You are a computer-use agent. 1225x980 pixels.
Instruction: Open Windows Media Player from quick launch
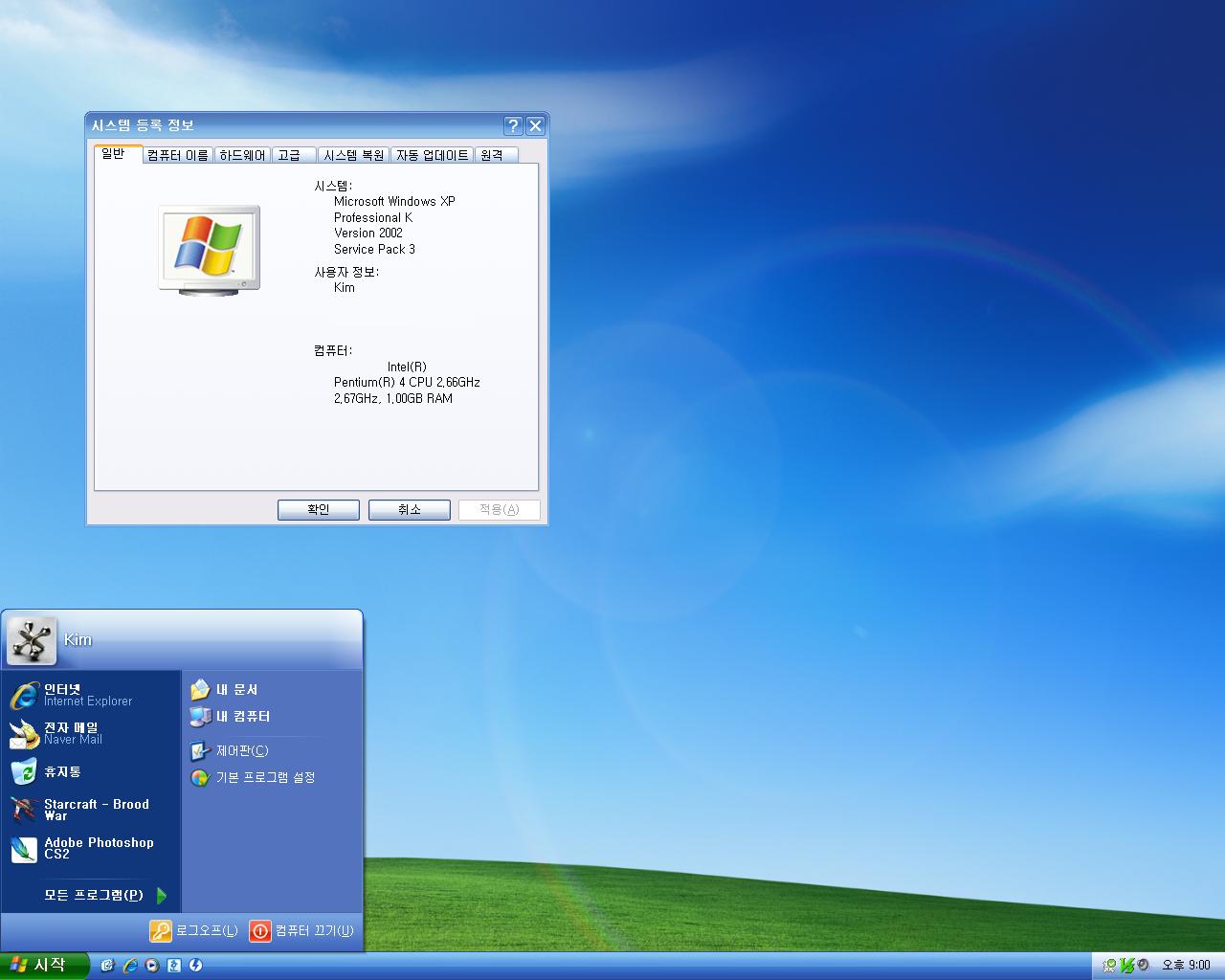point(152,965)
